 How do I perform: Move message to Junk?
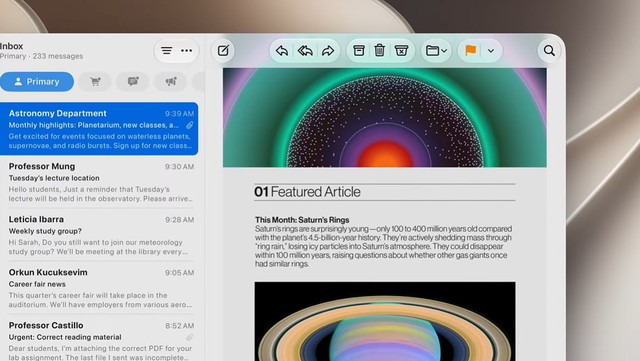point(401,51)
